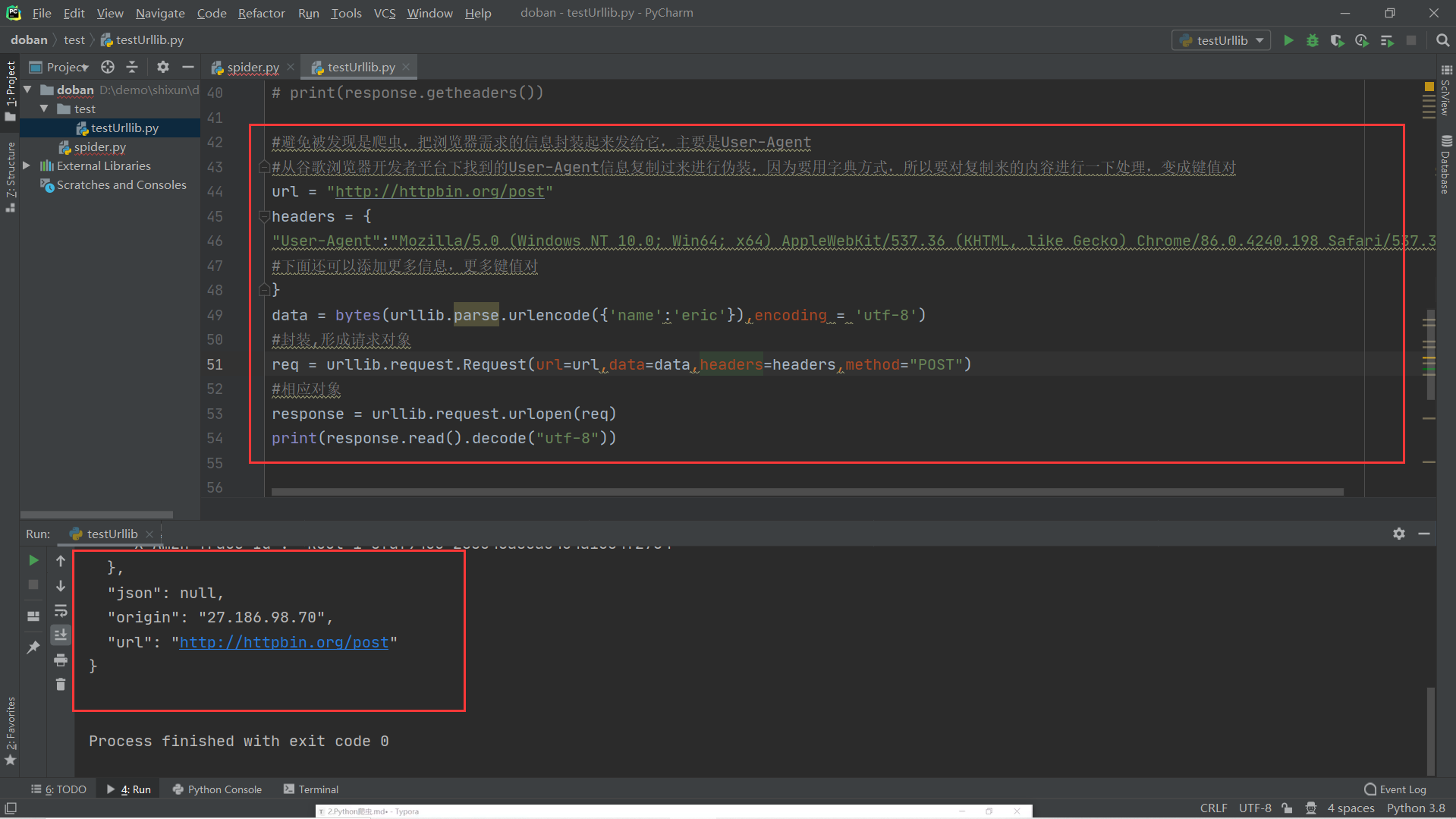
Task: Close the spider.py editor tab
Action: (291, 67)
